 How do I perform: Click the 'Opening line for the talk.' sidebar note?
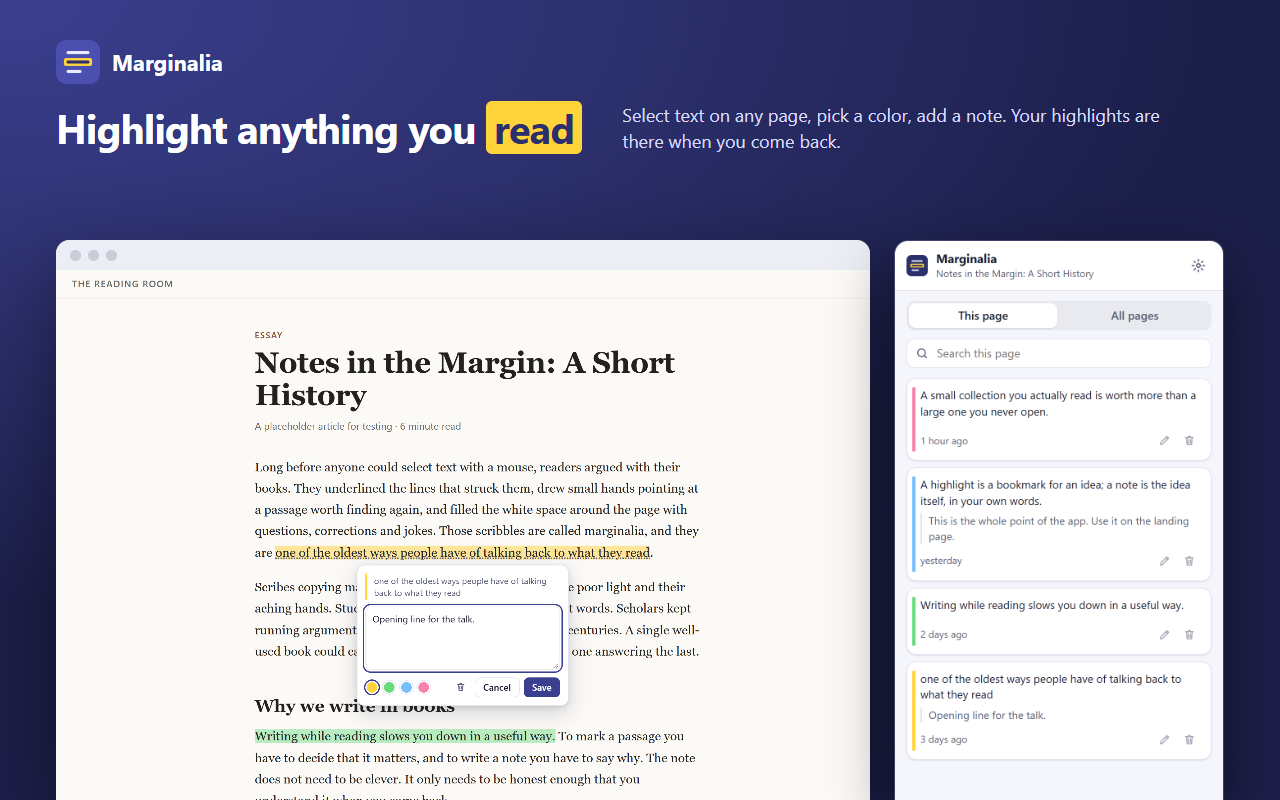(987, 715)
